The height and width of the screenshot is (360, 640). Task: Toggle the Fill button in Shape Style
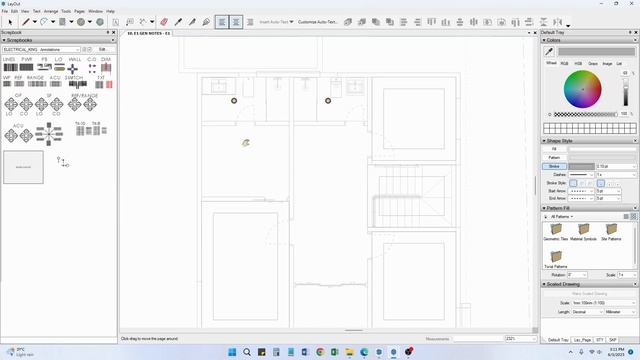554,149
